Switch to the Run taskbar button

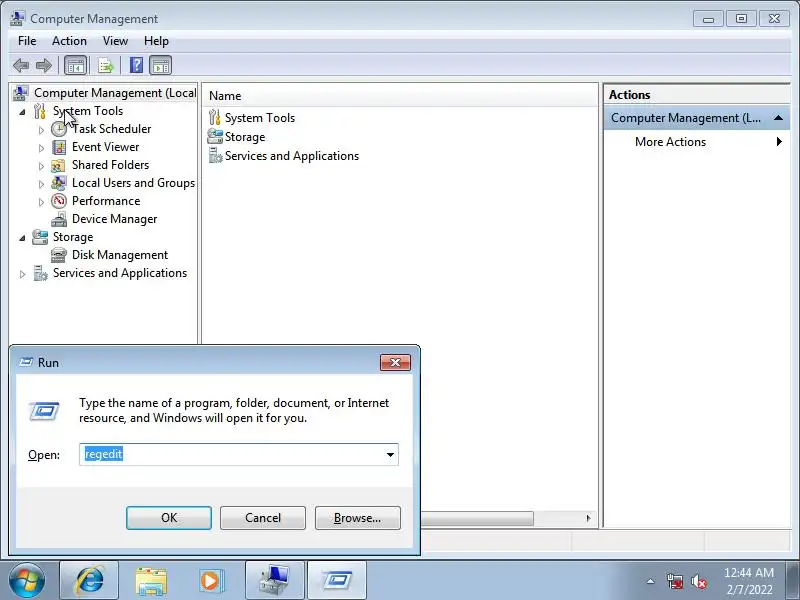tap(337, 581)
